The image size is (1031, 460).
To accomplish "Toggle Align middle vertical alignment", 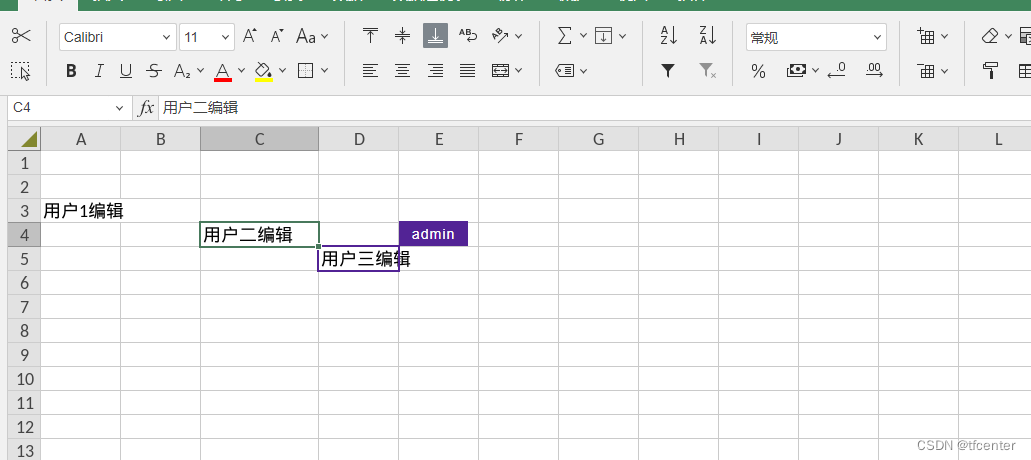I will tap(402, 36).
